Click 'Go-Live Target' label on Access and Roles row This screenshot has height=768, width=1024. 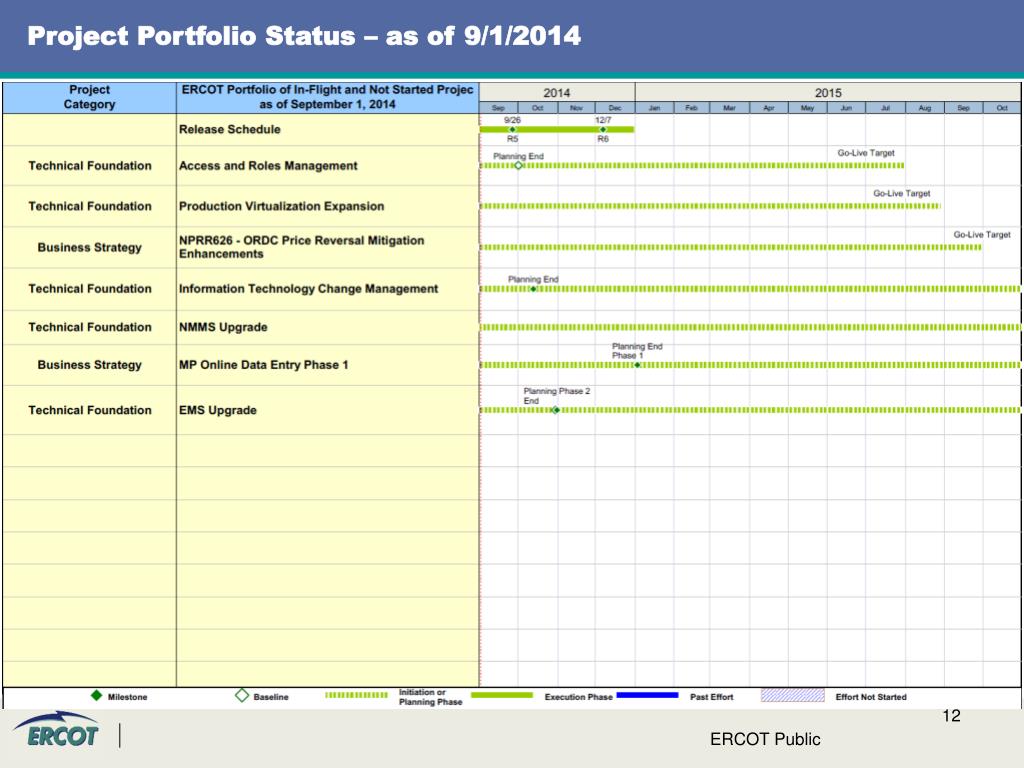point(866,153)
